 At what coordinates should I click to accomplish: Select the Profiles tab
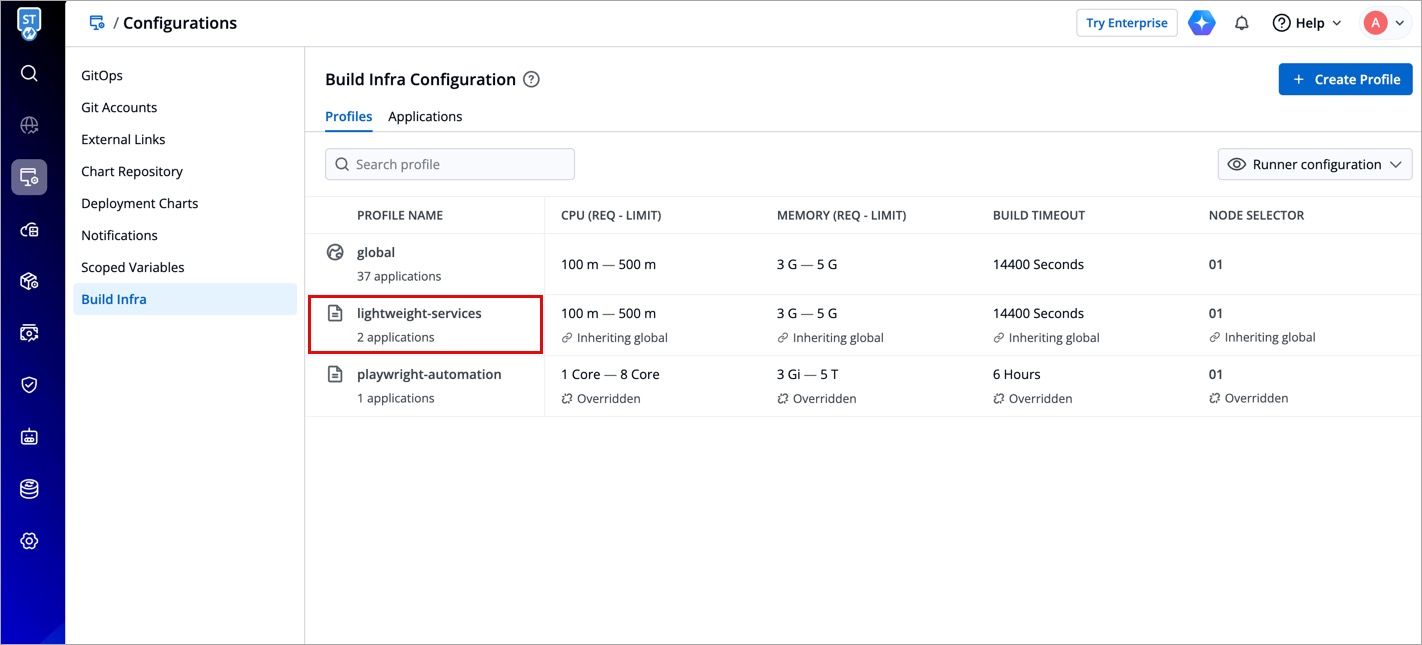pyautogui.click(x=348, y=117)
